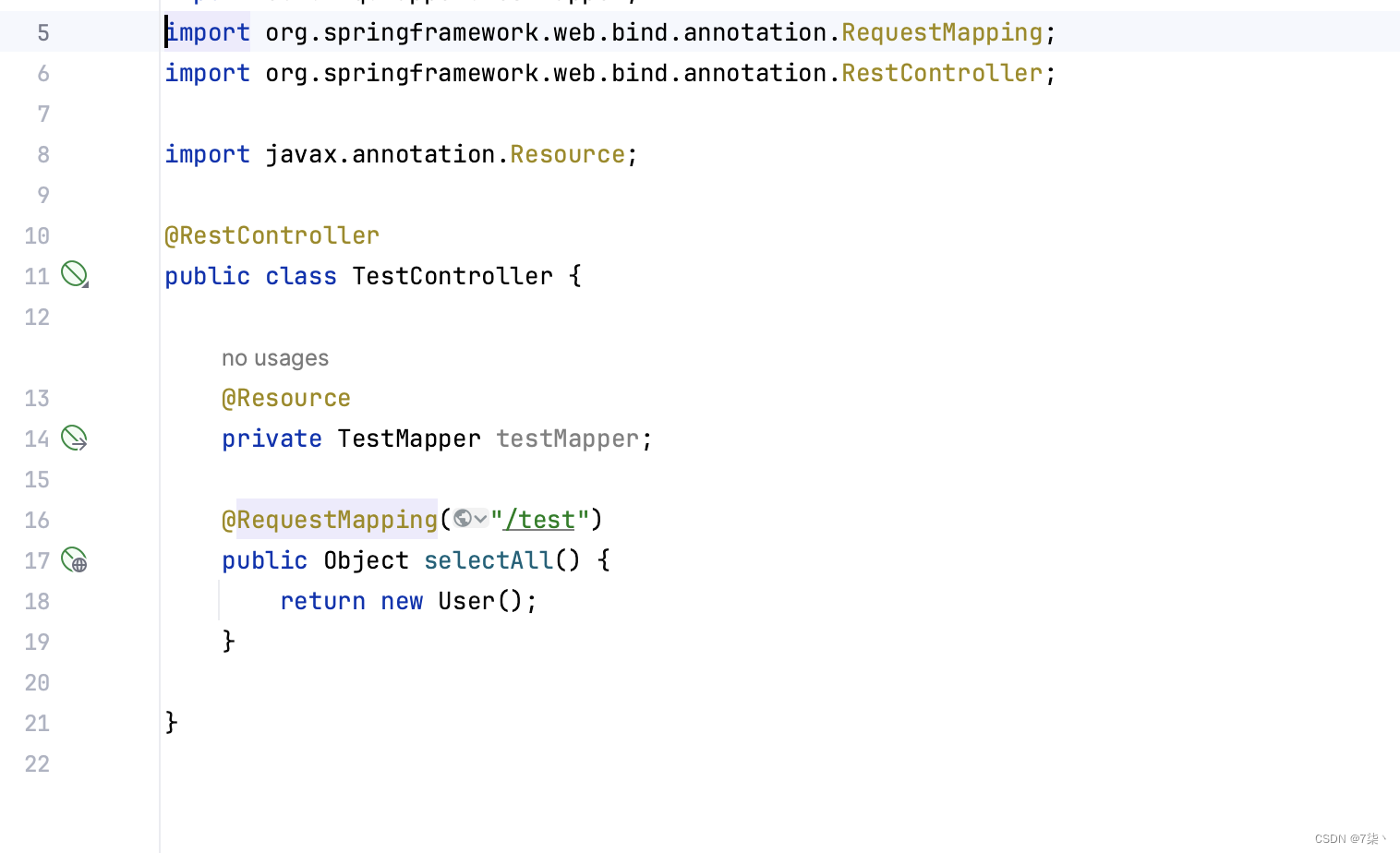Viewport: 1400px width, 853px height.
Task: Click the Spring bean gutter icon on line 11
Action: pos(75,274)
